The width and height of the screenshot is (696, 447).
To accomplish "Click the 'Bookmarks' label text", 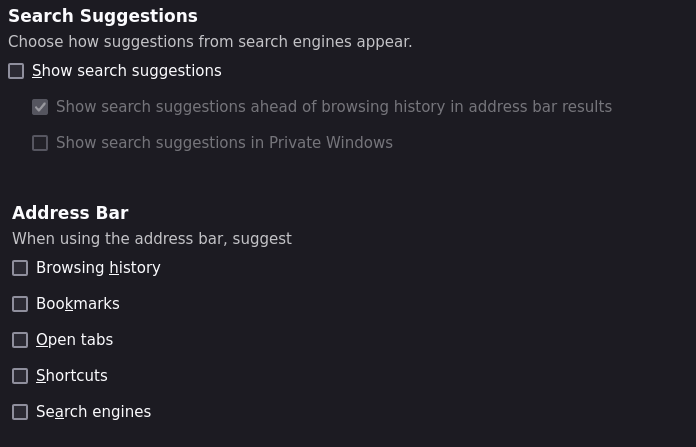I will tap(78, 304).
